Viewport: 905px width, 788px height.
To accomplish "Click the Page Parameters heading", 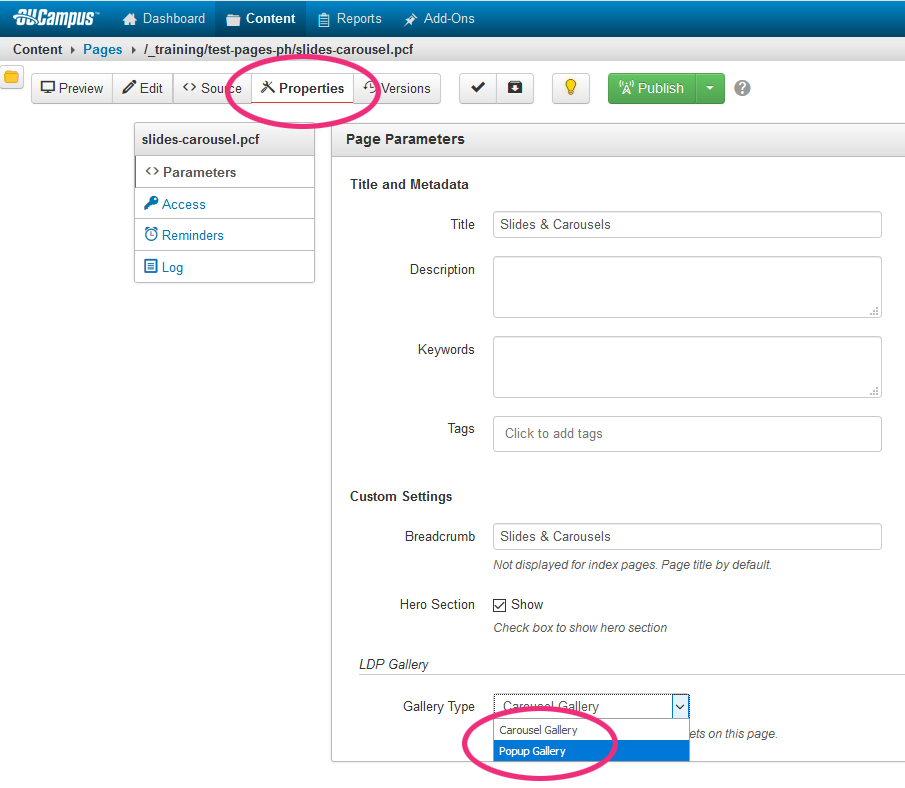I will coord(405,139).
